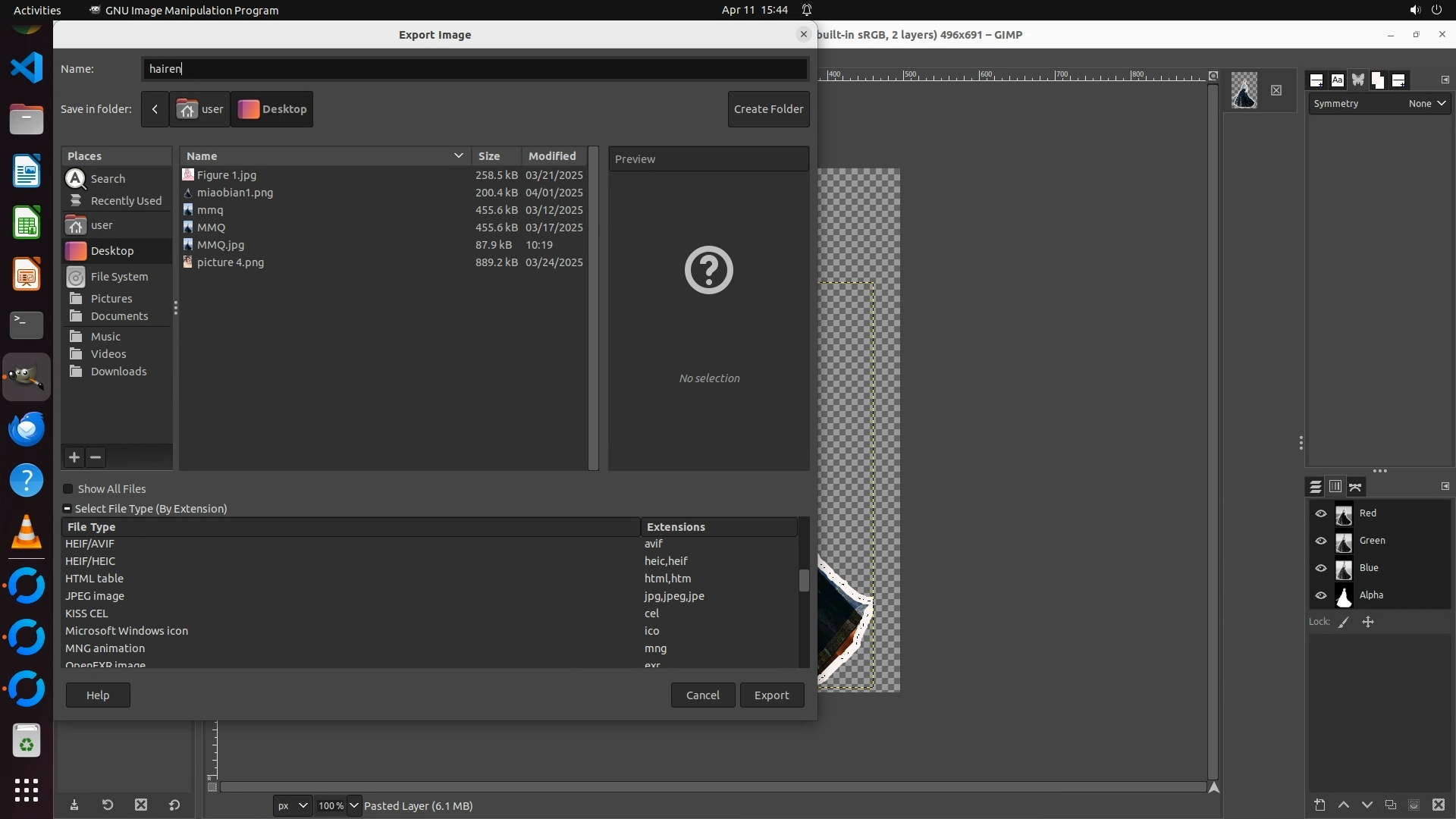Enable the Show All Files checkbox
Viewport: 1456px width, 819px height.
tap(68, 489)
